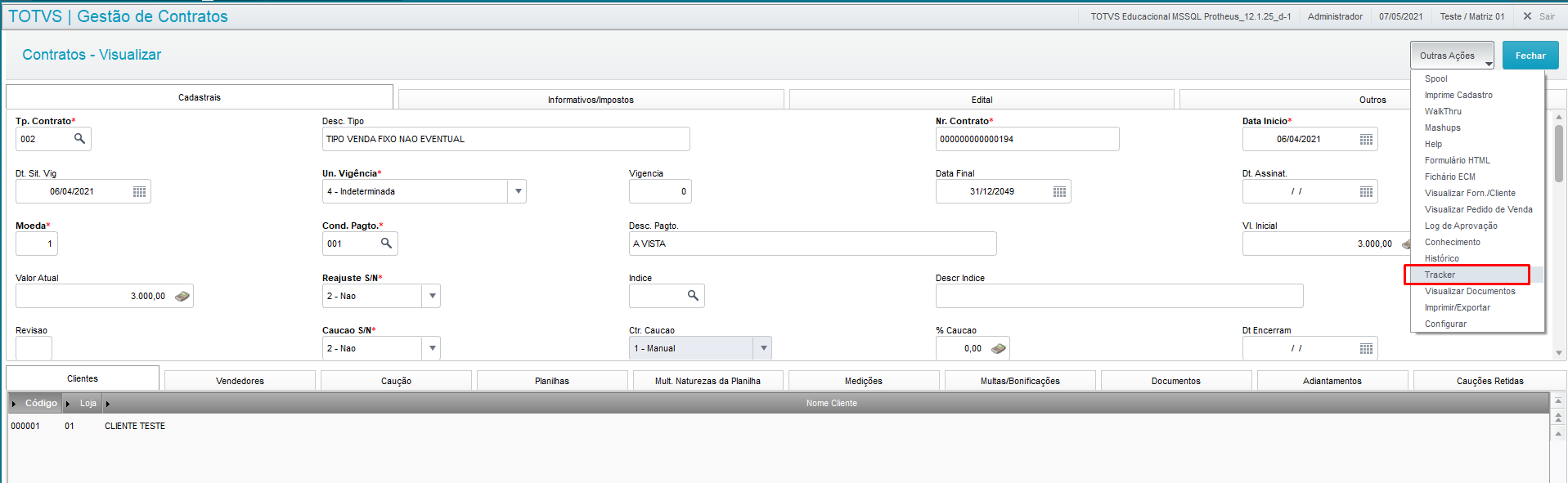1568x483 pixels.
Task: Select Conhecimento menu entry
Action: click(1477, 242)
